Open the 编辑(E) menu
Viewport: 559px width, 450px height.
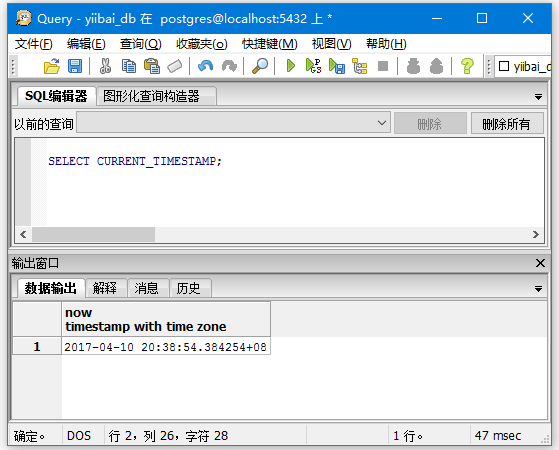pyautogui.click(x=86, y=44)
